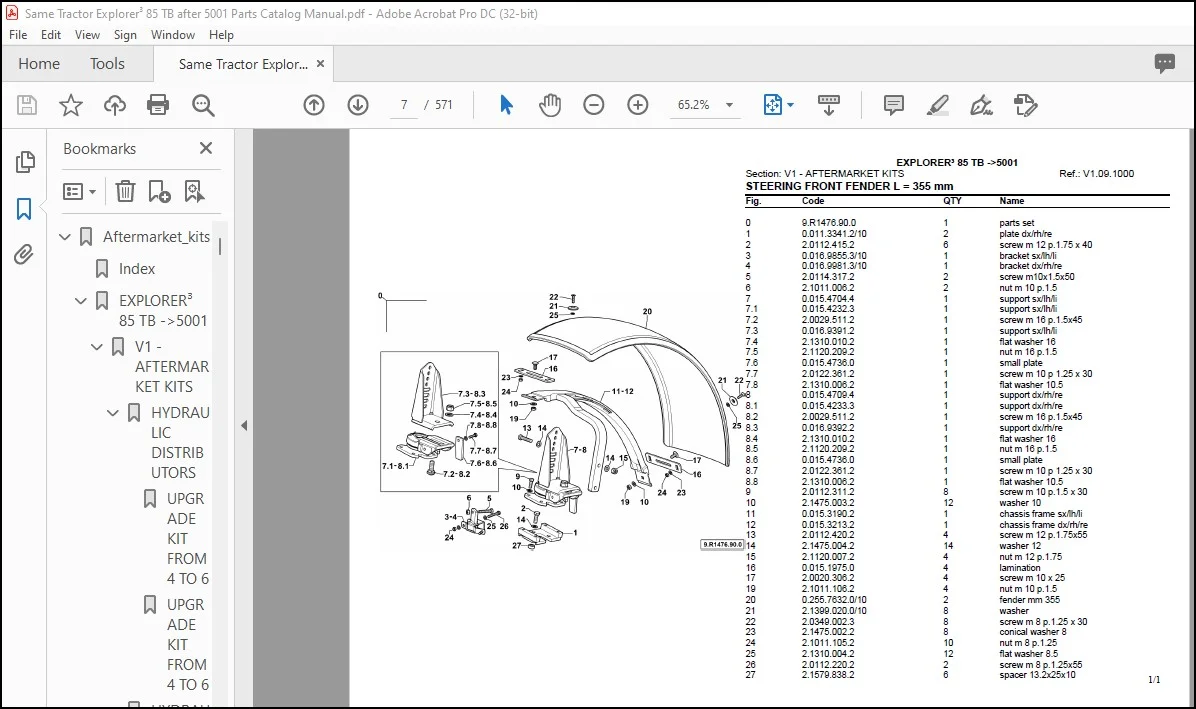The width and height of the screenshot is (1196, 709).
Task: Click the bookmarks panel scrollbar
Action: tap(220, 246)
